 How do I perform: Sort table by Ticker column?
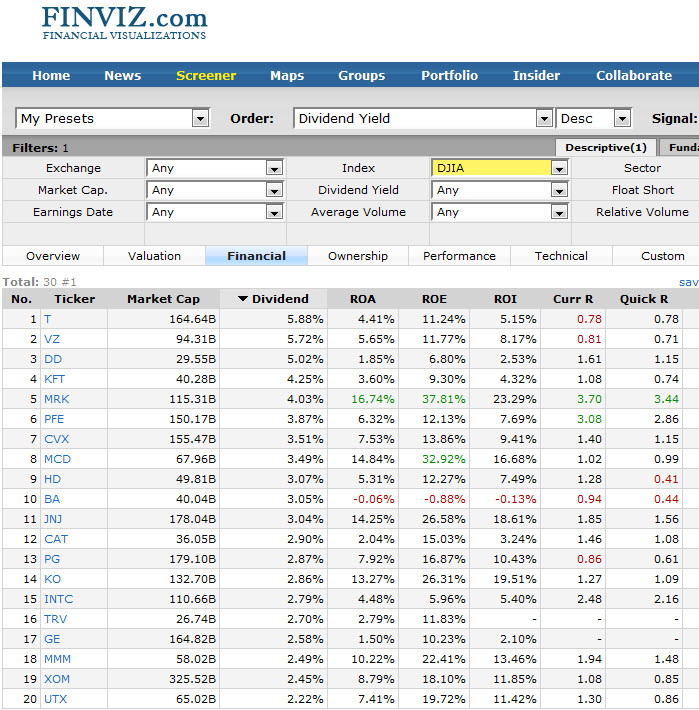click(75, 299)
